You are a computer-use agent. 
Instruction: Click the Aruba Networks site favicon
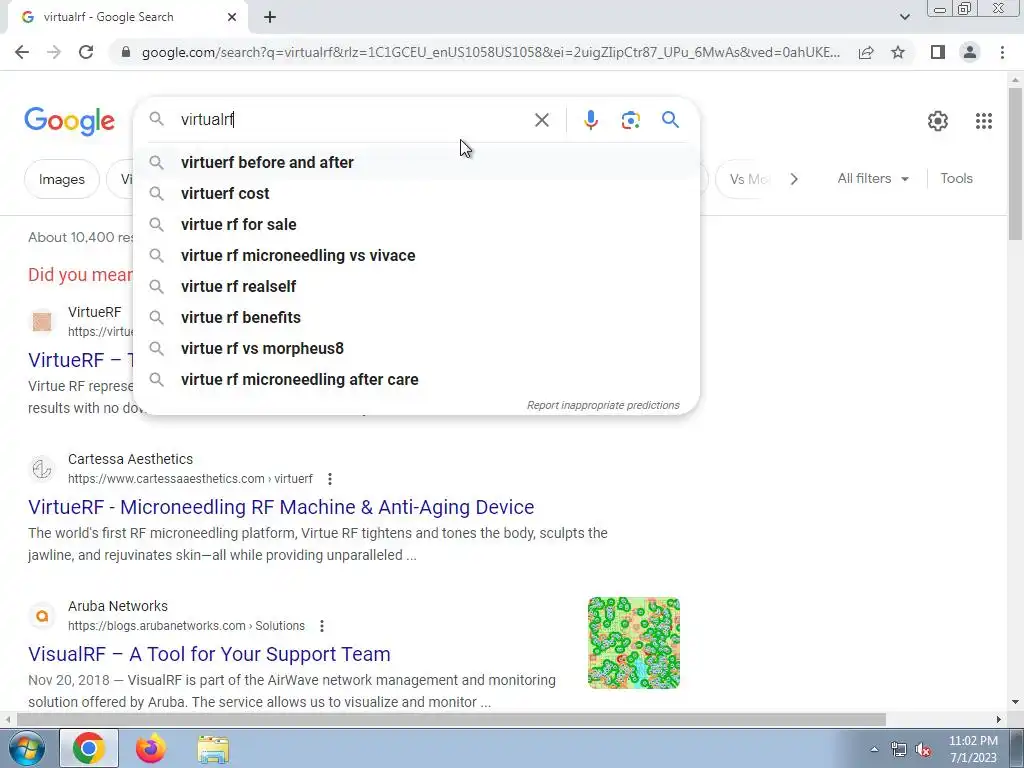click(42, 616)
